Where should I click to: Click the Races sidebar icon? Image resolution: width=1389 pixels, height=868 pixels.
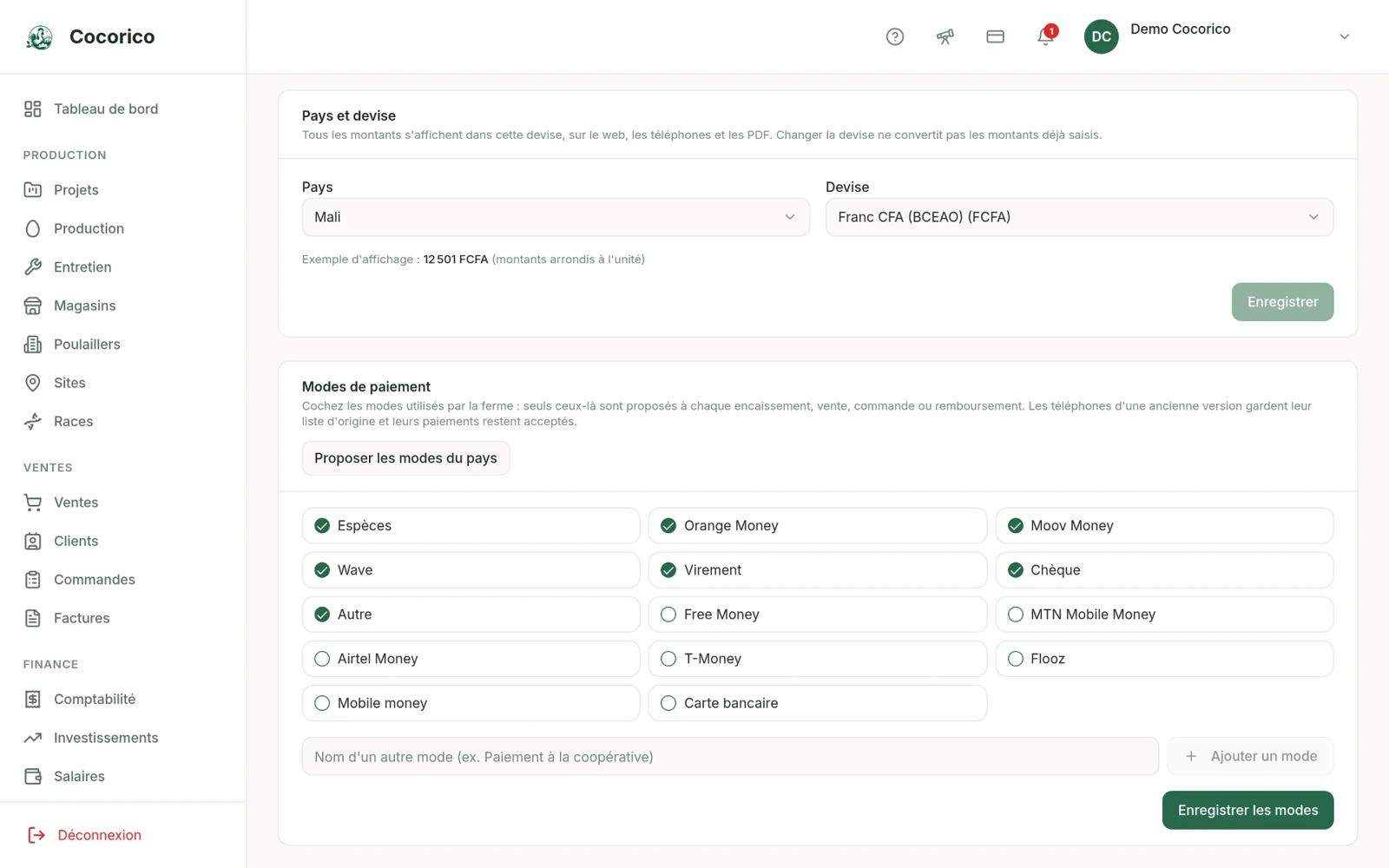coord(33,421)
